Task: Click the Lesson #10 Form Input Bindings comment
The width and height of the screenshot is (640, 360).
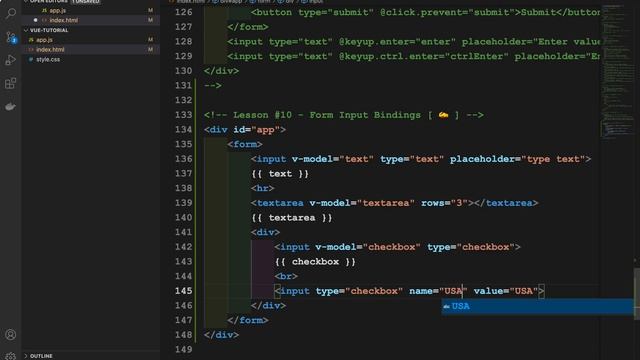Action: click(344, 115)
